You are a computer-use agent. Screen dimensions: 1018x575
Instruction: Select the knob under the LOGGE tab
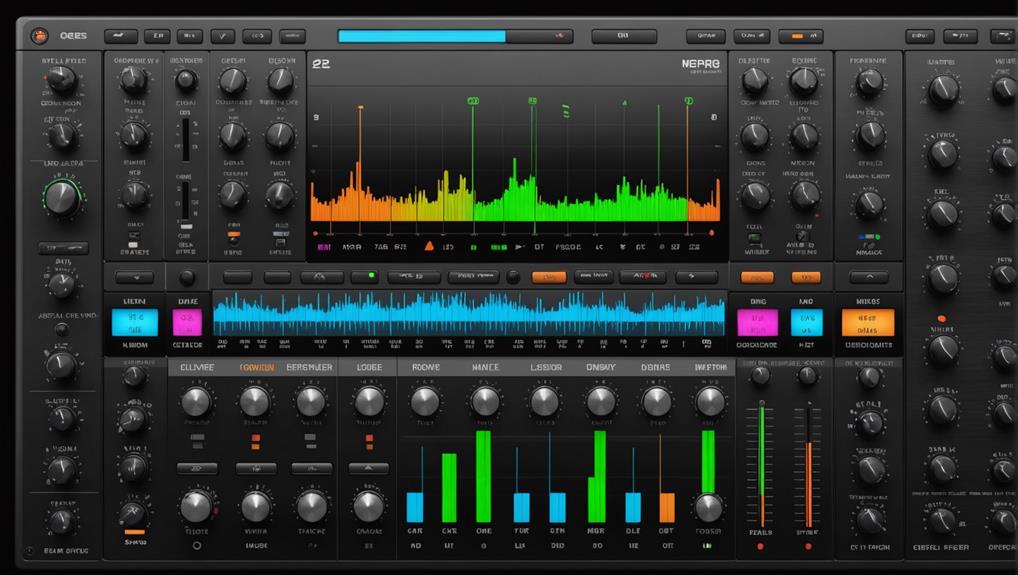coord(369,402)
